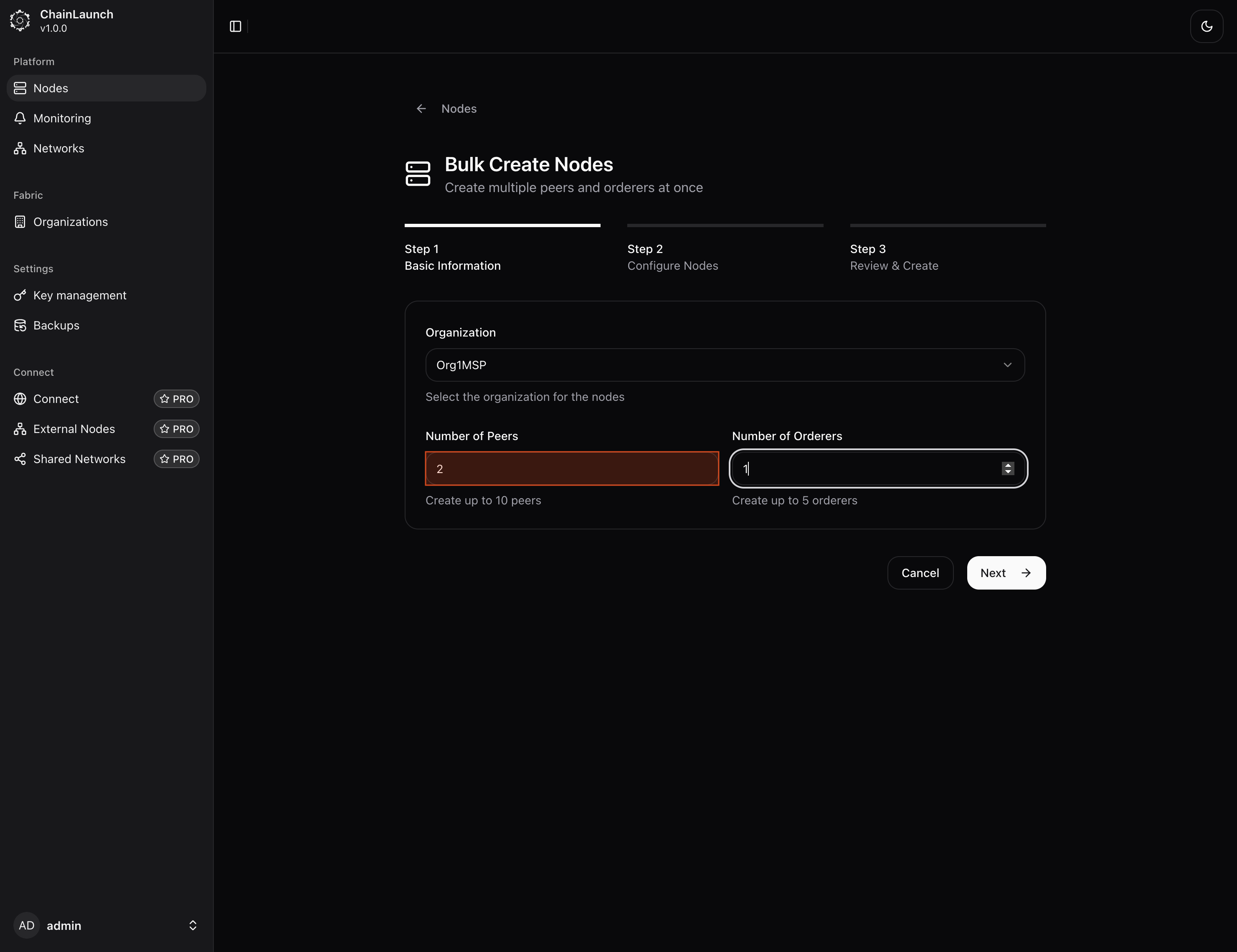Toggle dark mode moon icon
Viewport: 1237px width, 952px height.
pyautogui.click(x=1207, y=27)
